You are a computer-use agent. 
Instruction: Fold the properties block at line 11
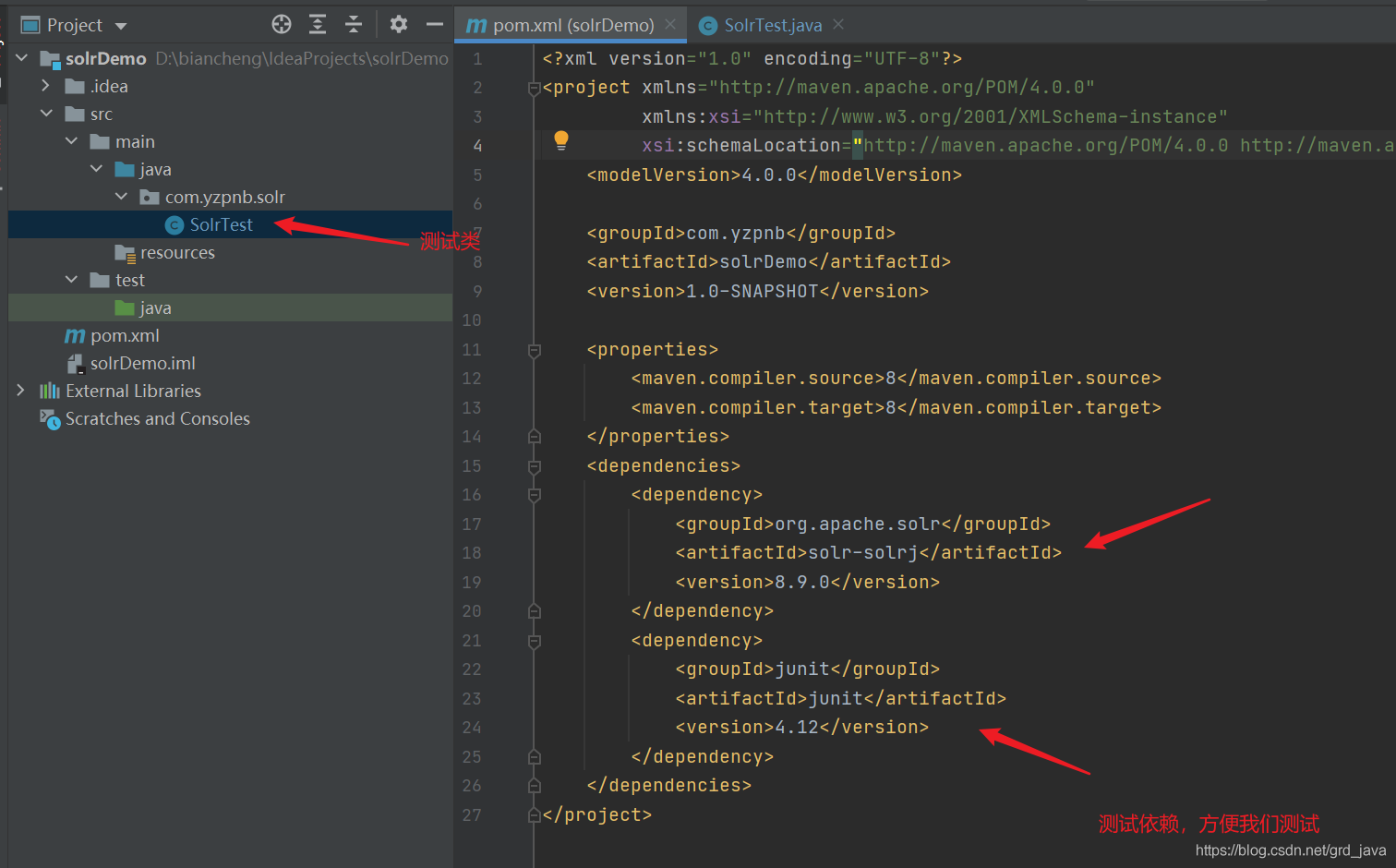coord(534,351)
